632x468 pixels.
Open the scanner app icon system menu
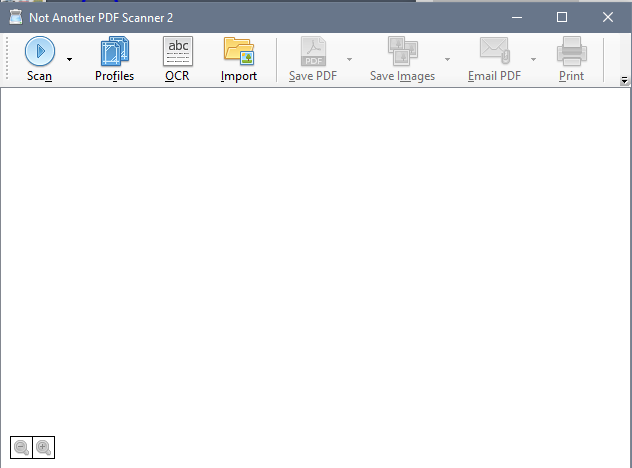(x=15, y=17)
